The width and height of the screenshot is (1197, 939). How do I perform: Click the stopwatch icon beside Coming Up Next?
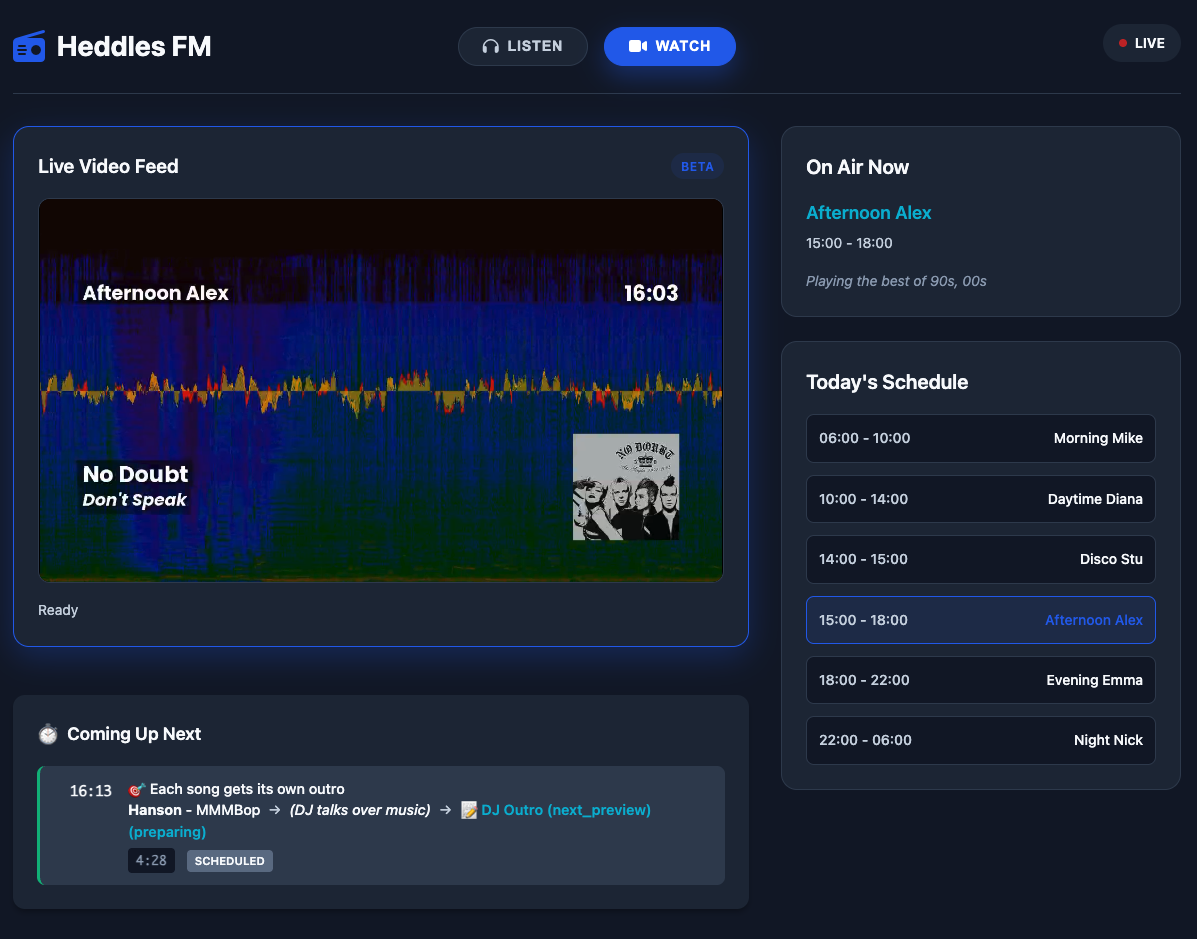pos(48,734)
